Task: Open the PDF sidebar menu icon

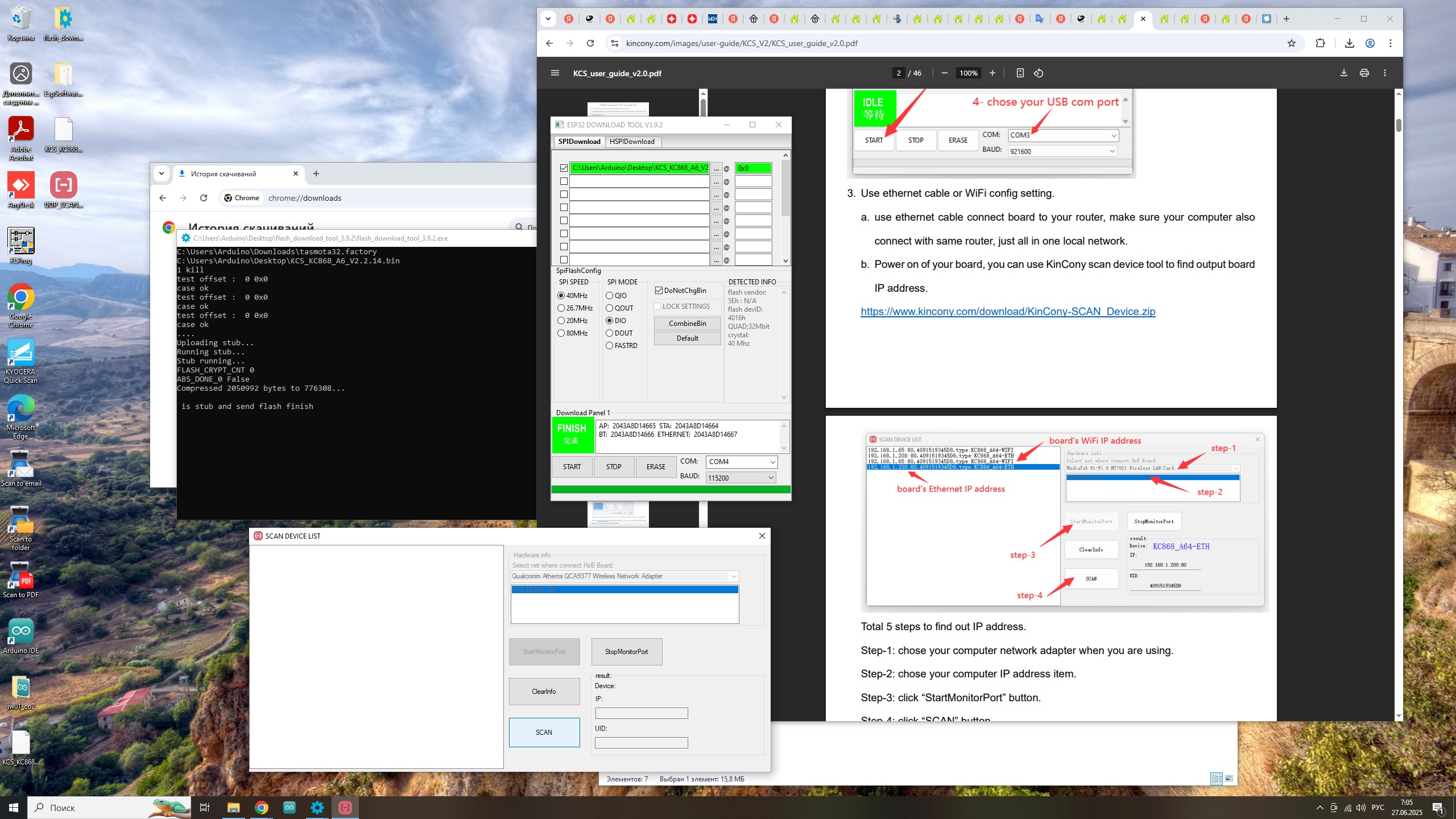Action: (x=555, y=73)
